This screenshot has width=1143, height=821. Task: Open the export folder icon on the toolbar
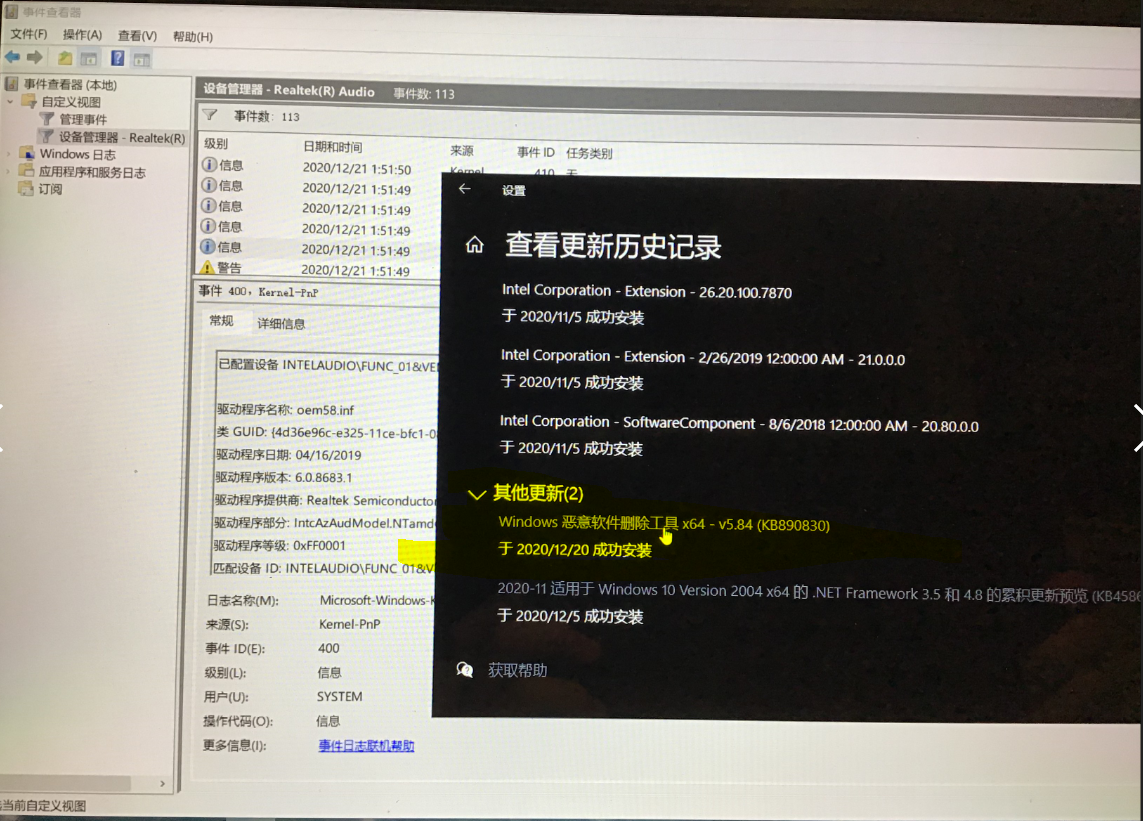(65, 57)
